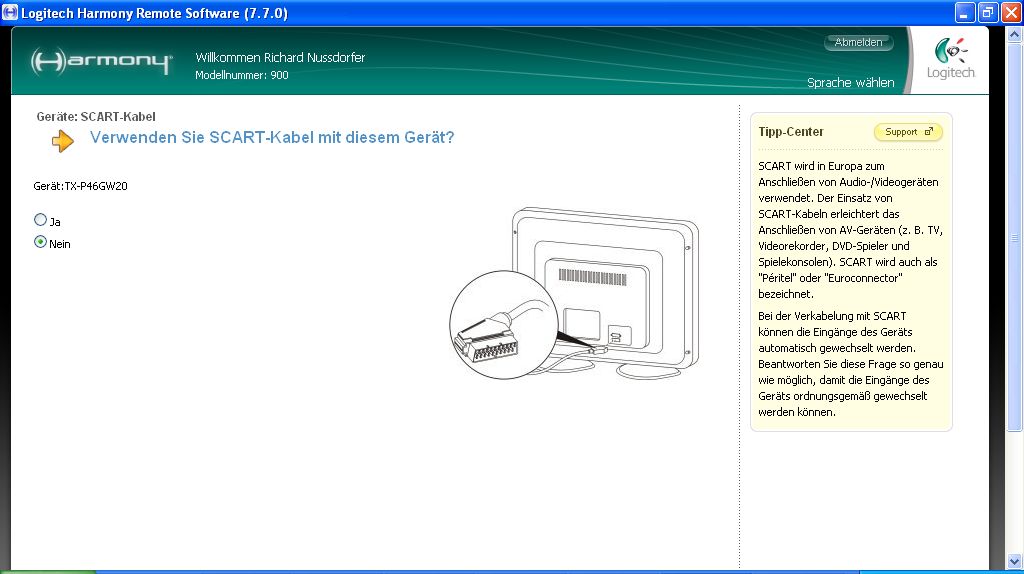The width and height of the screenshot is (1024, 574).
Task: Select the "Ja" radio button
Action: click(x=41, y=220)
